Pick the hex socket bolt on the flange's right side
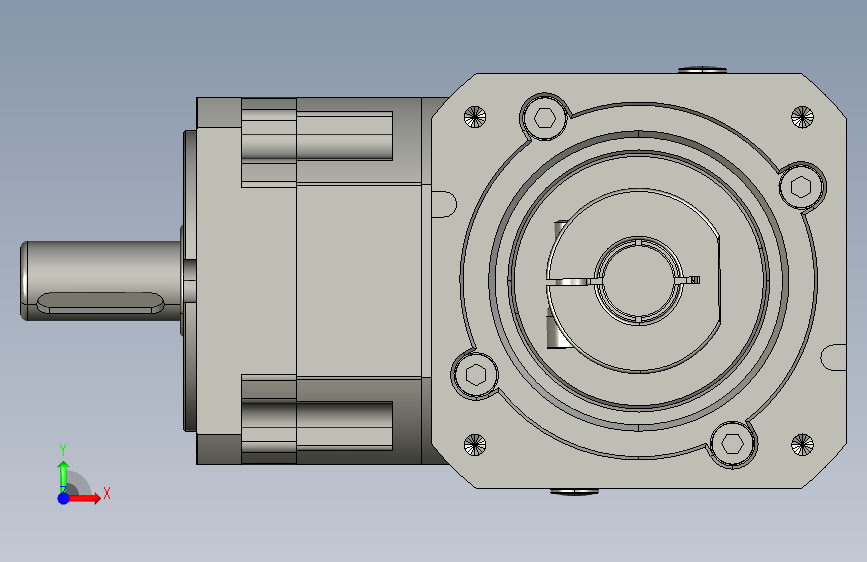Viewport: 867px width, 562px height. (x=802, y=186)
